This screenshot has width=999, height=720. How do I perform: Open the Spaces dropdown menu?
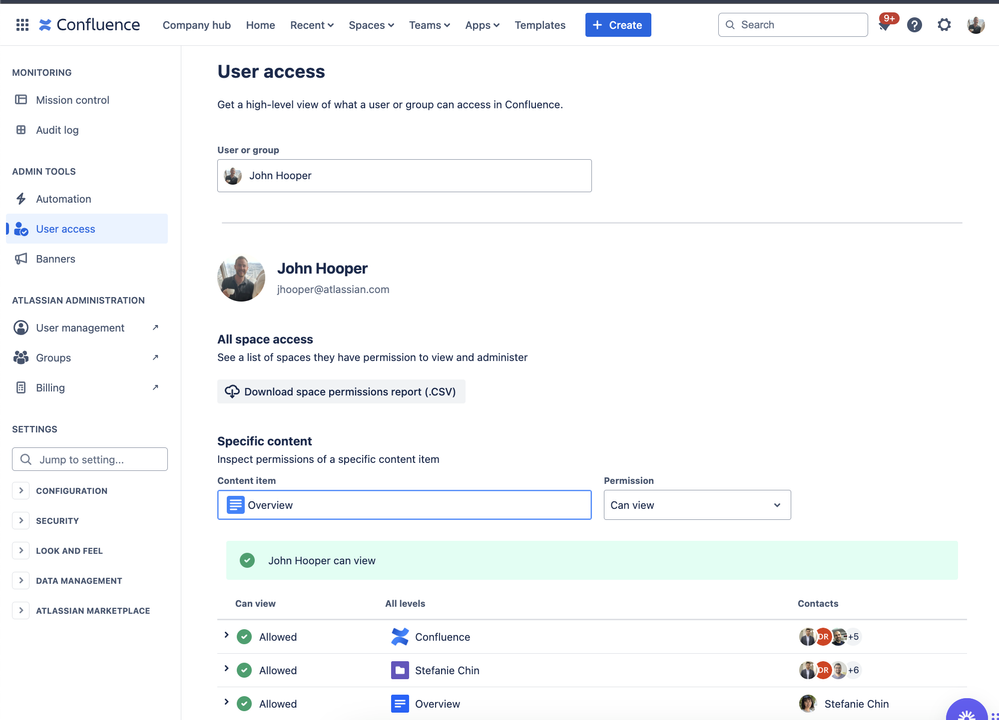click(x=371, y=25)
